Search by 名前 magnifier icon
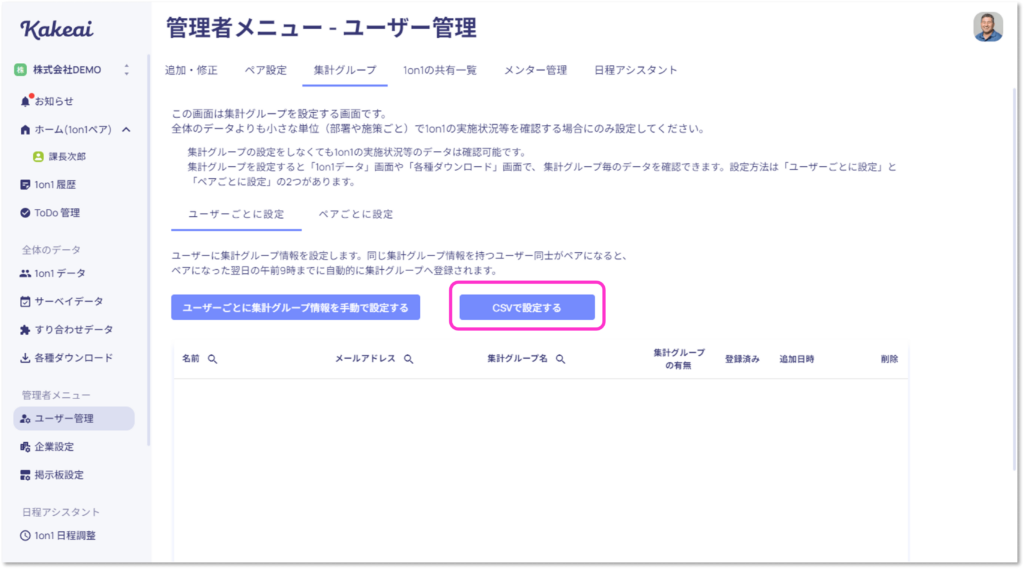 [x=212, y=359]
